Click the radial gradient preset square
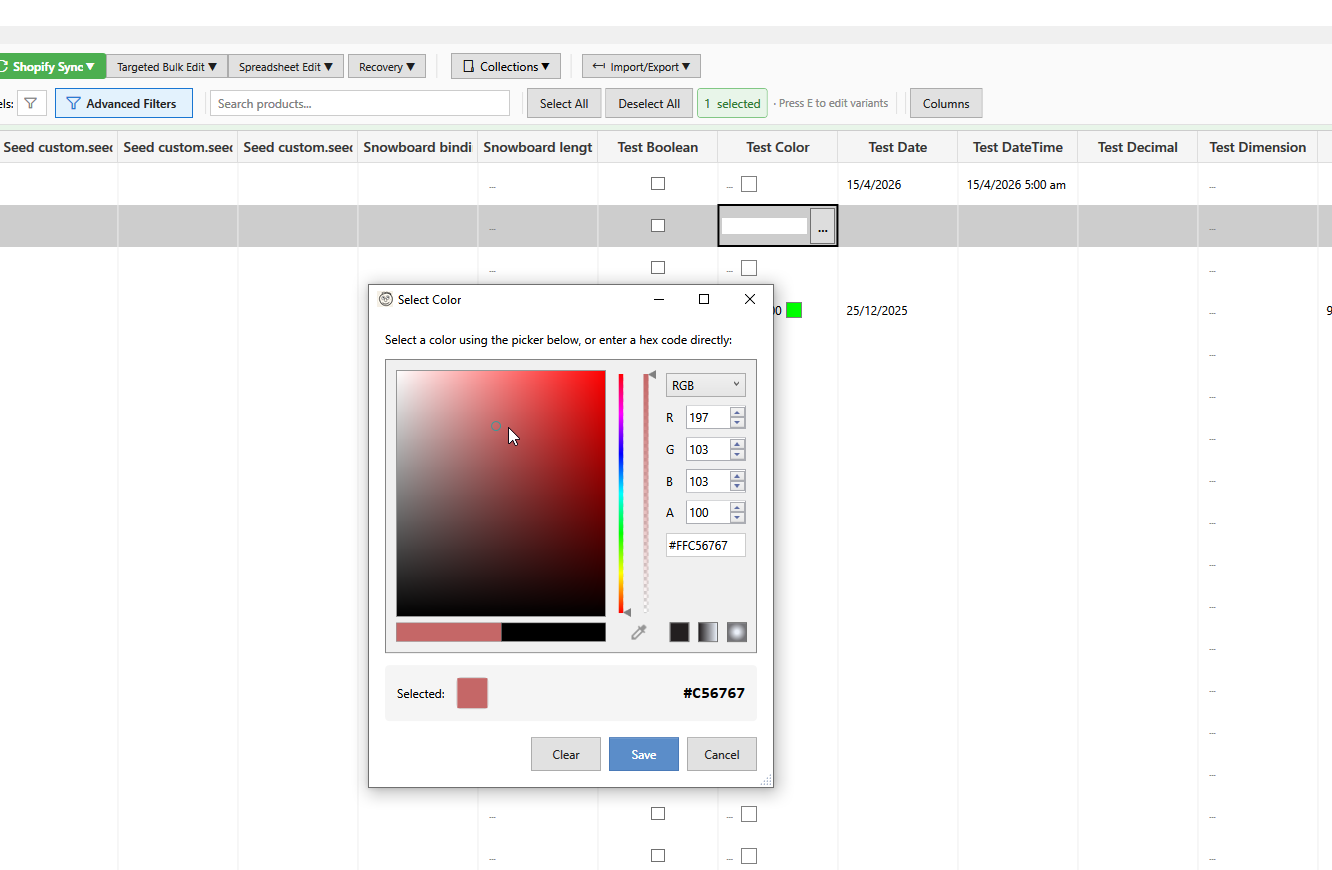 pyautogui.click(x=737, y=631)
